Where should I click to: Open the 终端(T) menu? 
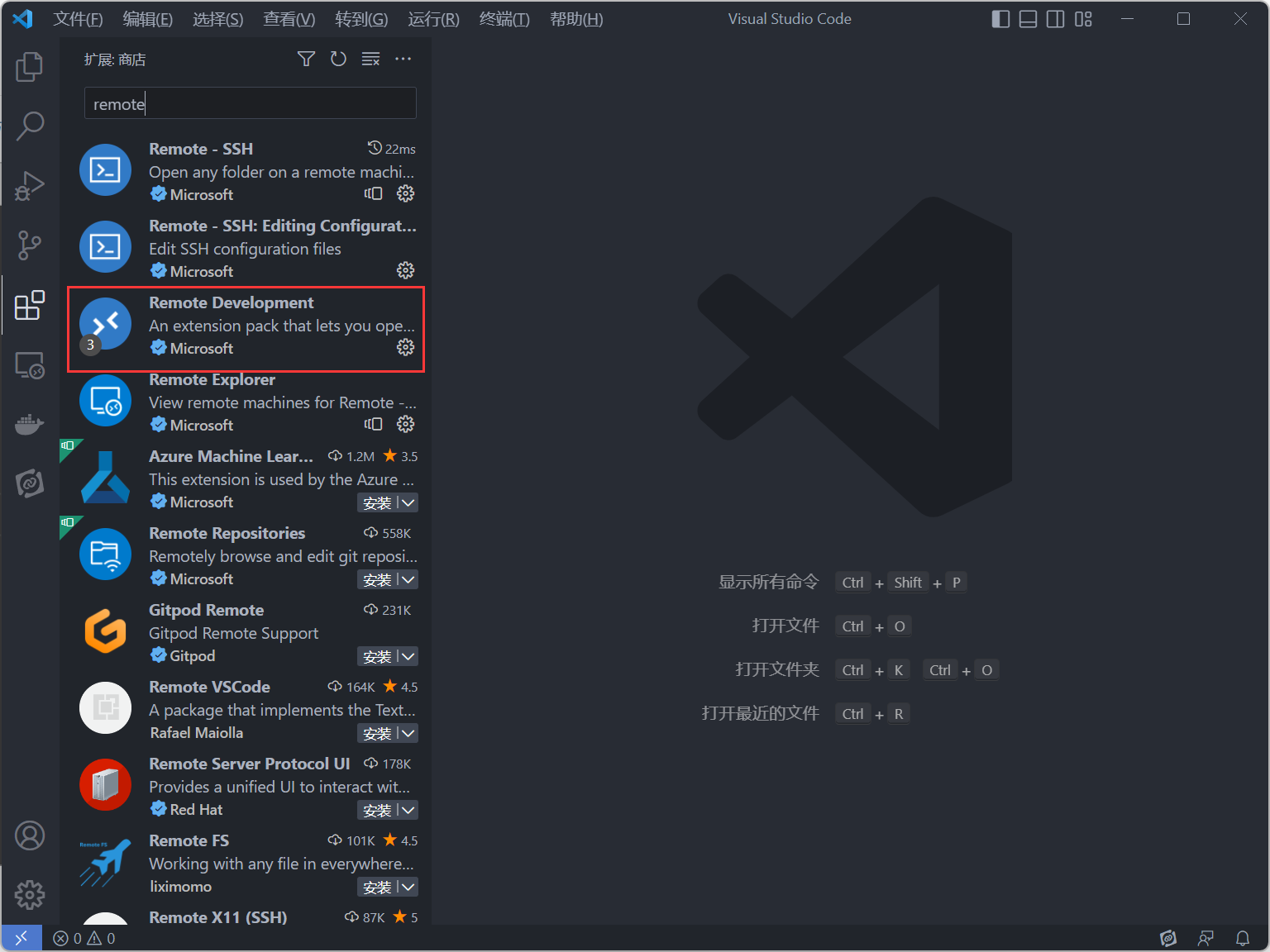pos(504,19)
